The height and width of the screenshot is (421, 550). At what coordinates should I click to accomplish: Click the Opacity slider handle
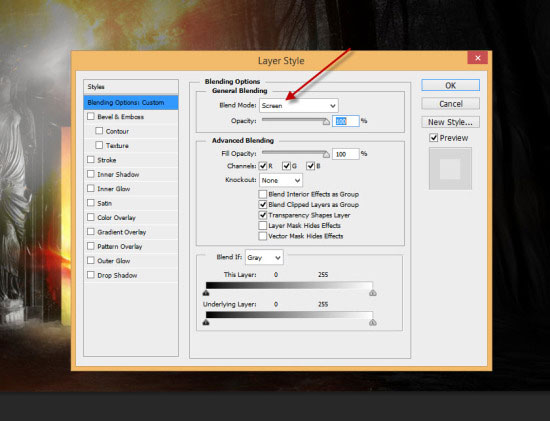tap(326, 122)
